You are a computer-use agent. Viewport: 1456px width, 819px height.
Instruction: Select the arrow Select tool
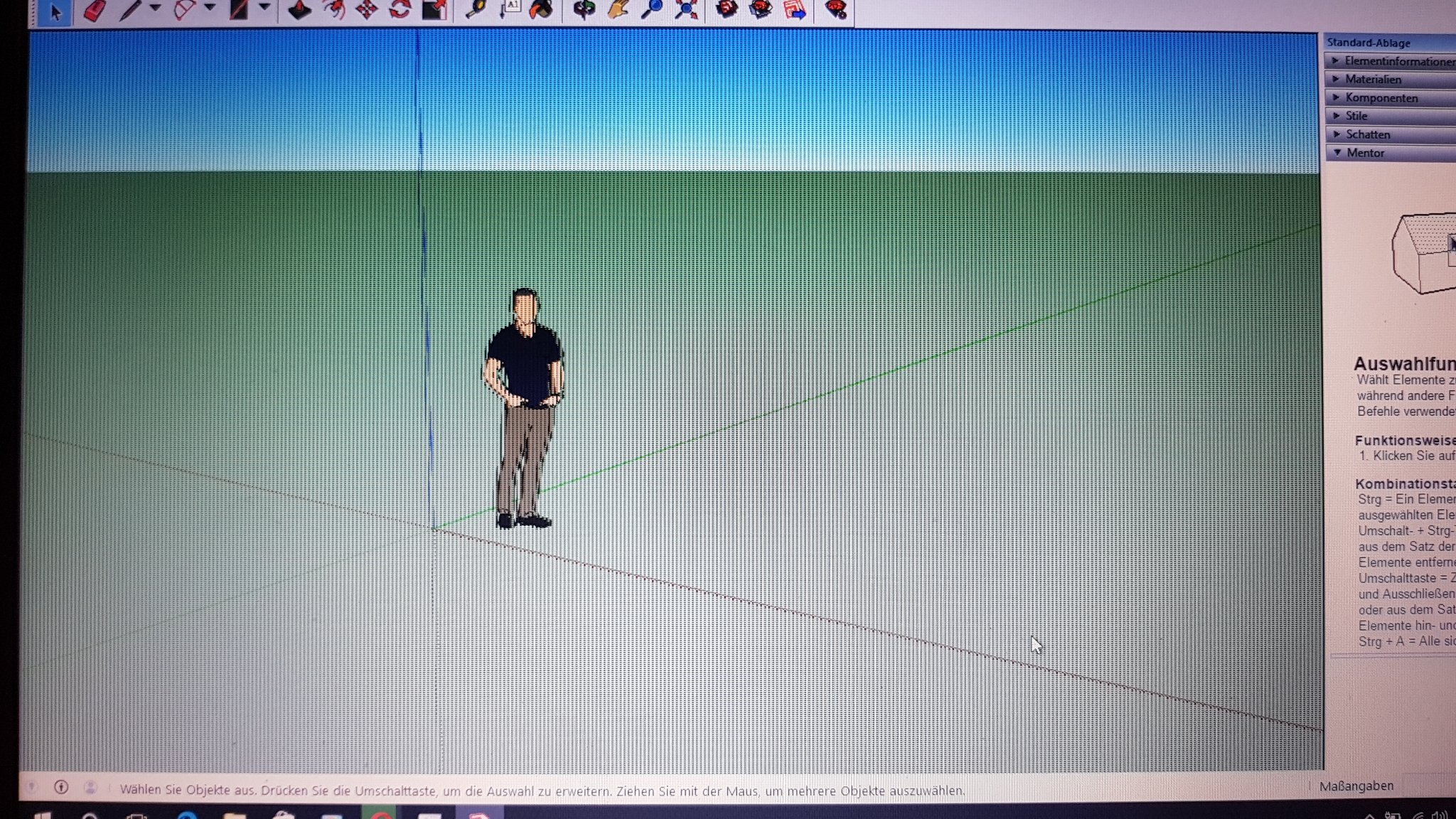(55, 11)
